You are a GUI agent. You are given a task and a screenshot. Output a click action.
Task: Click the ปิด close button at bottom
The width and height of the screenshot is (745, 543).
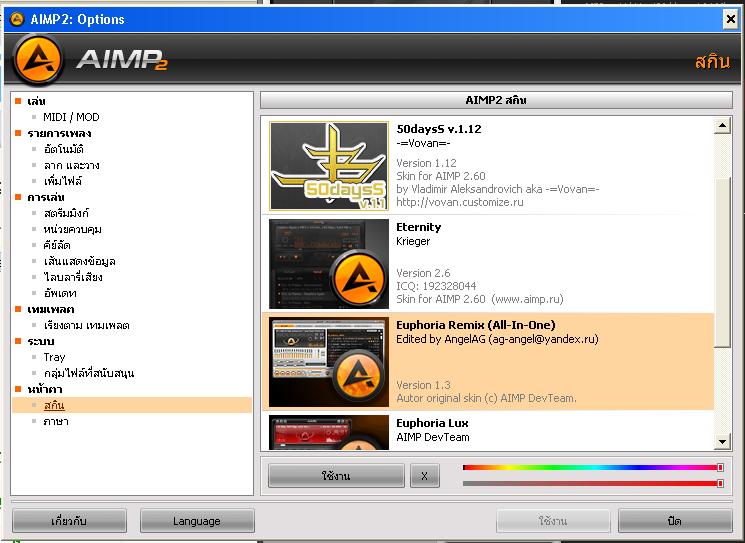[x=675, y=521]
